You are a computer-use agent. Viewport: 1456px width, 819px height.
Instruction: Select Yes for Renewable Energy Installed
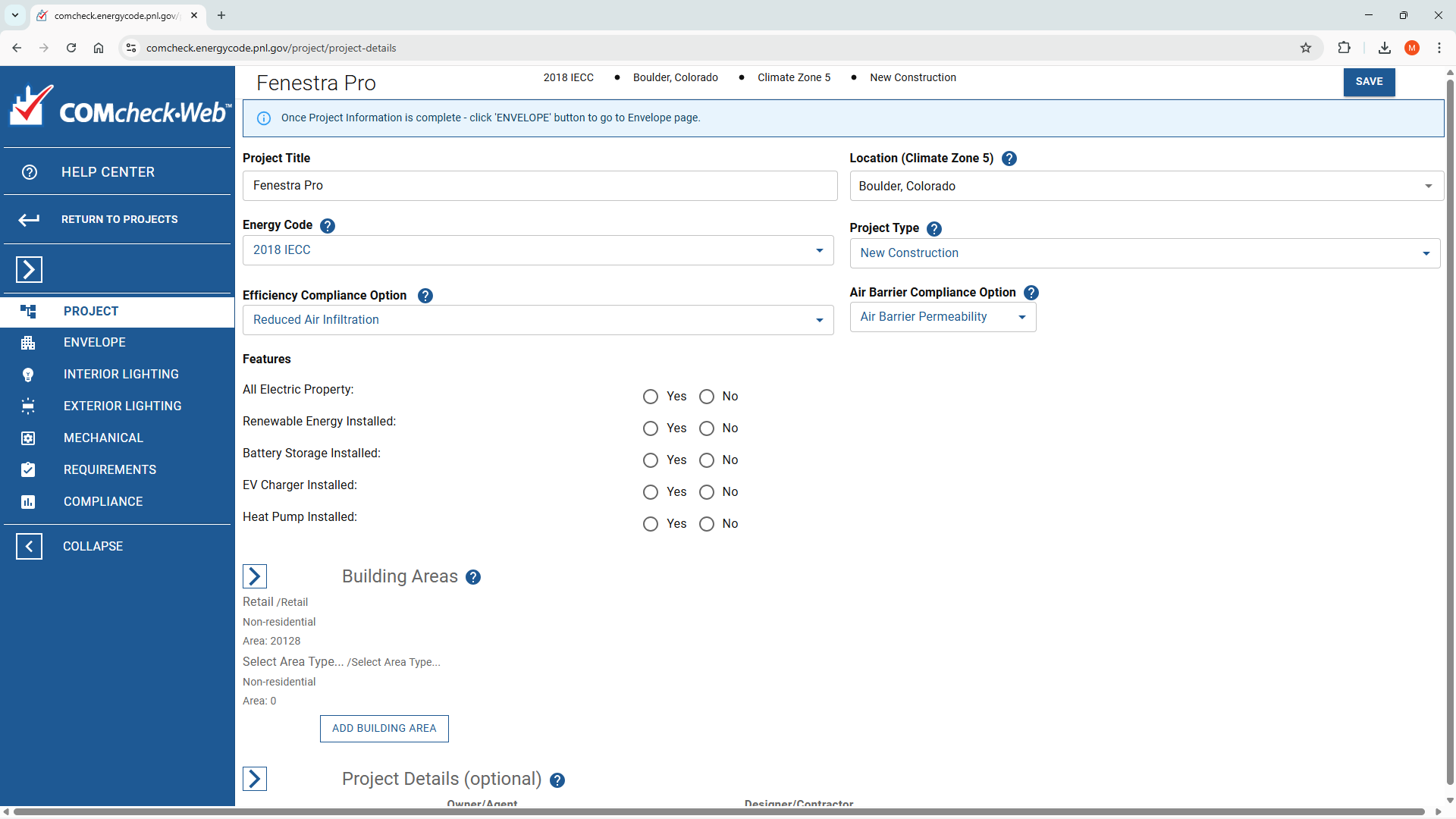pos(651,428)
